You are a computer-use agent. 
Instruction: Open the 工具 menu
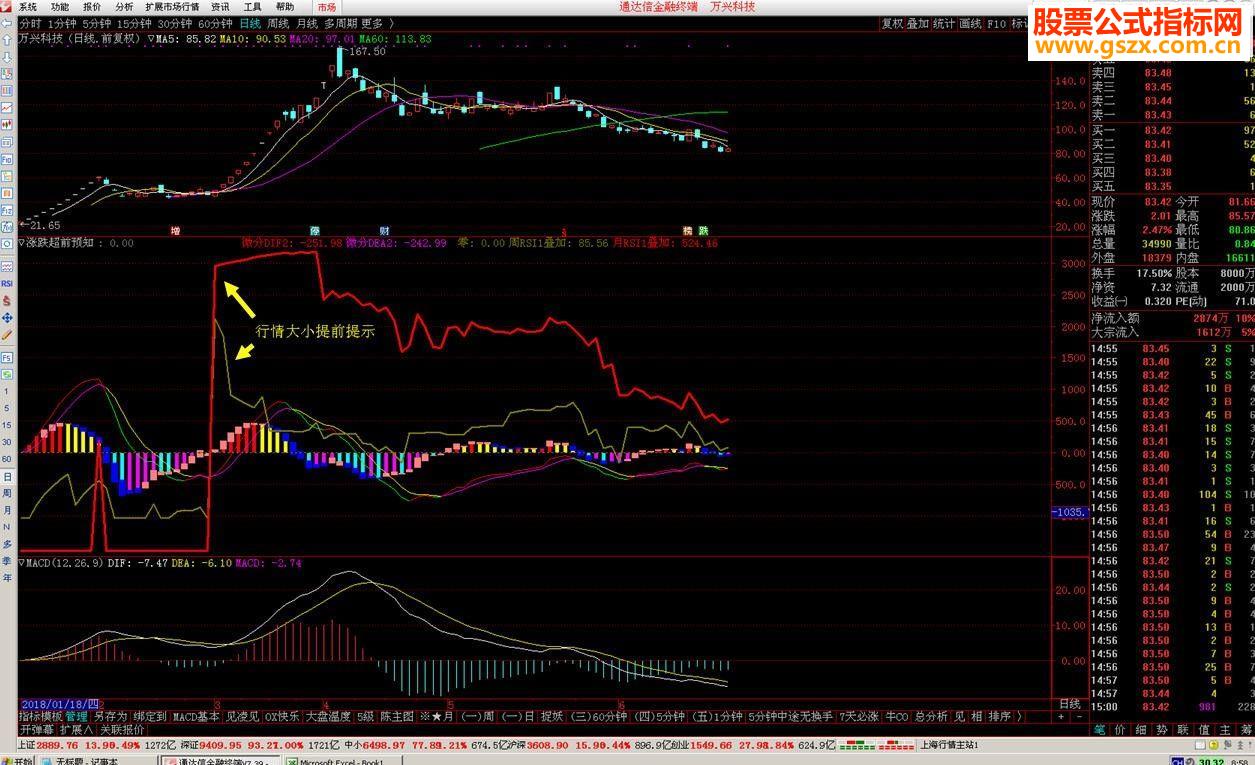tap(253, 7)
